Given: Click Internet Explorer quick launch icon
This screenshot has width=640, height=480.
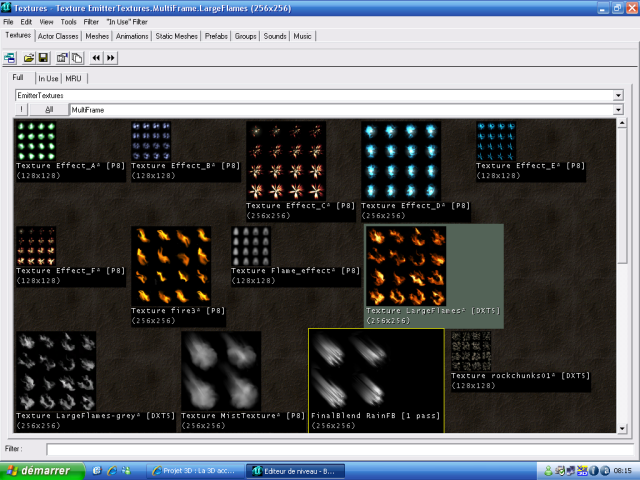Looking at the screenshot, I should point(111,471).
